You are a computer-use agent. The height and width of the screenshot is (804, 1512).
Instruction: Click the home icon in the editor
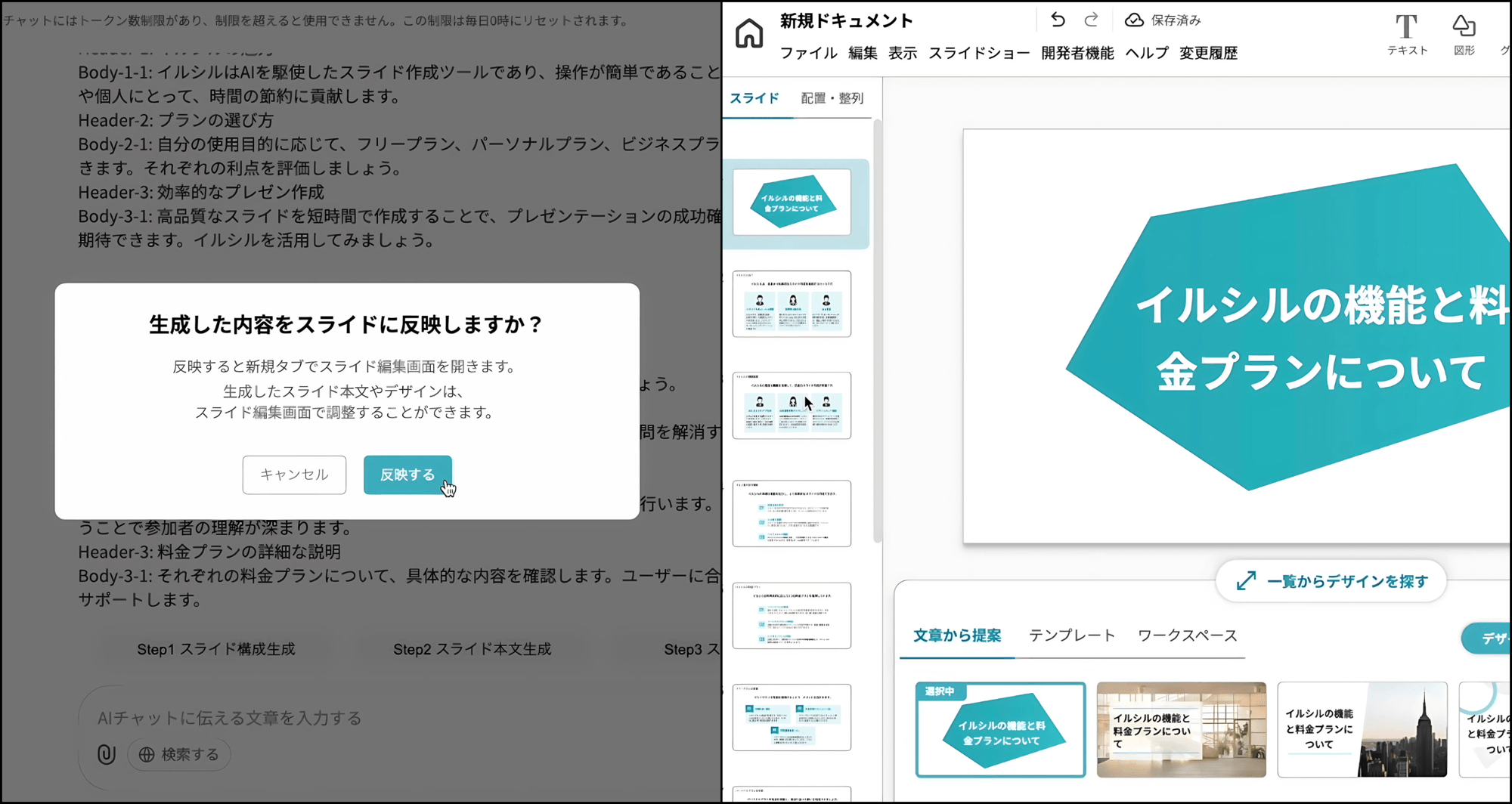(x=748, y=34)
